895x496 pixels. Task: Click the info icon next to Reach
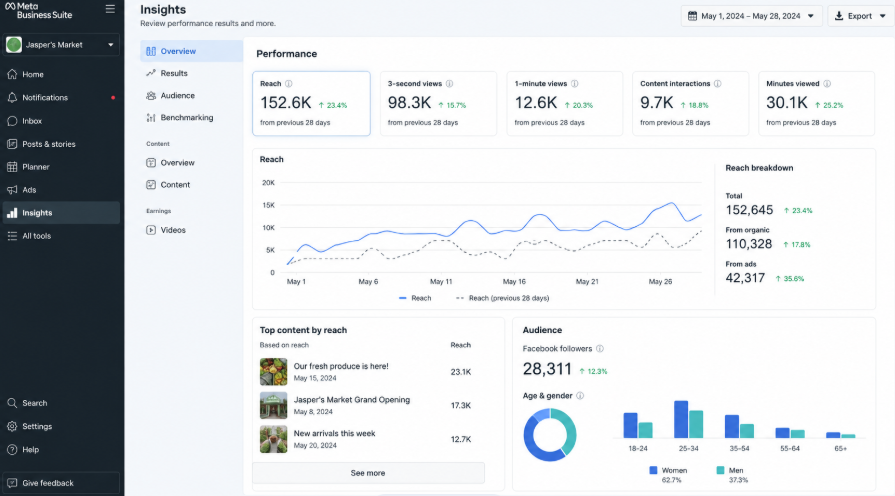pyautogui.click(x=289, y=83)
